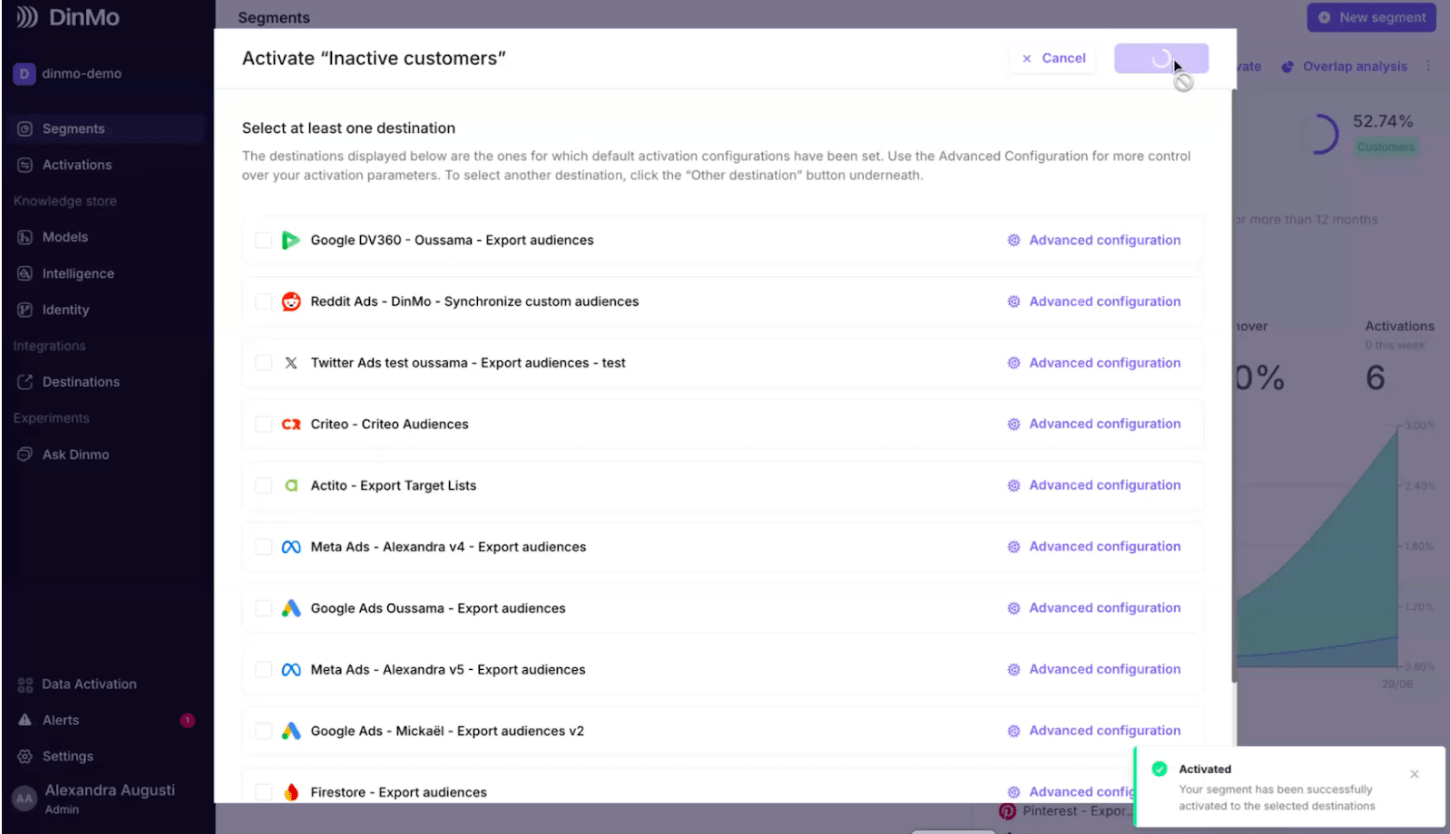Click the New segment button
Screen dimensions: 1450x834
[x=1371, y=17]
